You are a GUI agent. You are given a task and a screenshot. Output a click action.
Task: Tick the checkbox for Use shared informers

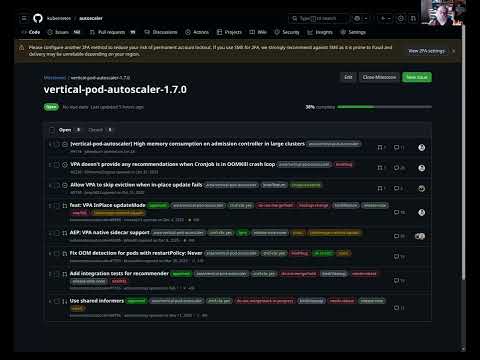(57, 301)
